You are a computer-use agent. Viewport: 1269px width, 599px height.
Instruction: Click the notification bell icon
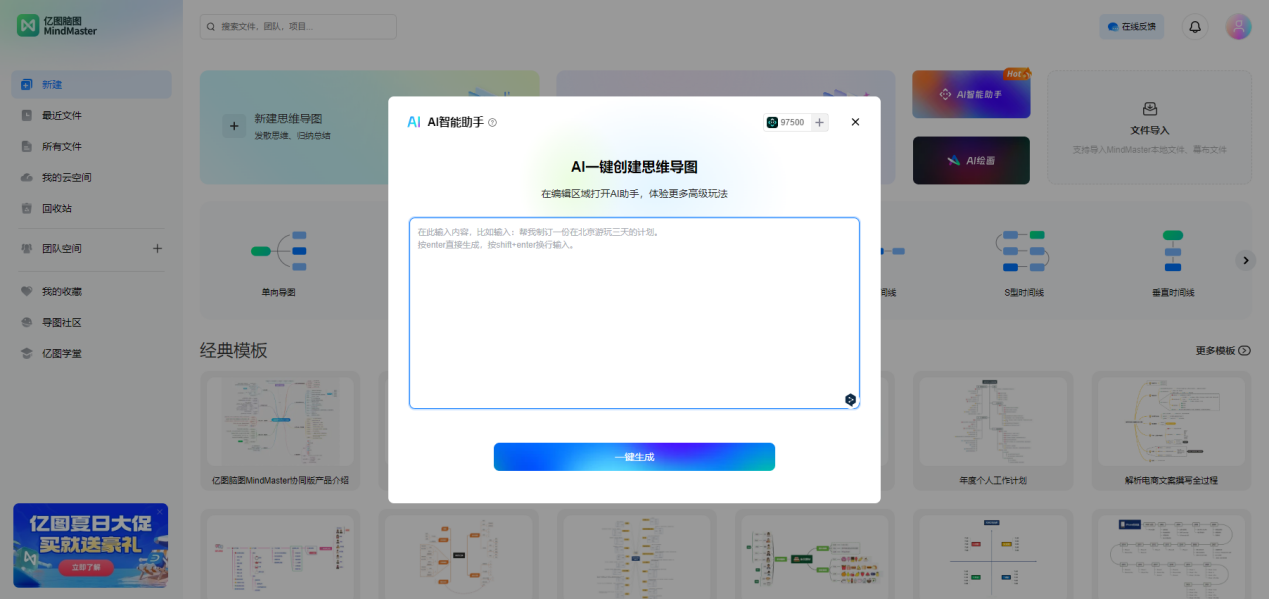(x=1194, y=26)
